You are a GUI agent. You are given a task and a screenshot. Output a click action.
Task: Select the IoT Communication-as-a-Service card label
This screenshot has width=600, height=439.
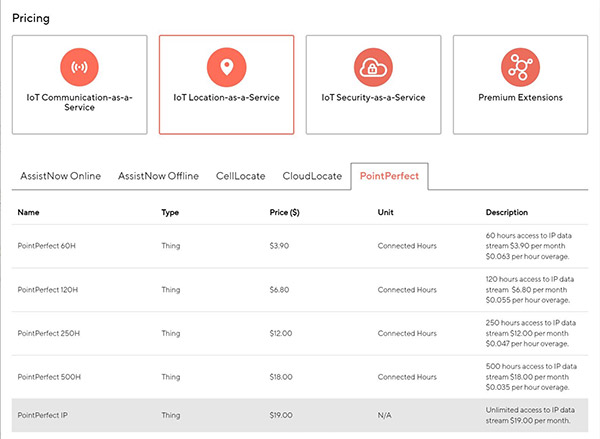(79, 102)
